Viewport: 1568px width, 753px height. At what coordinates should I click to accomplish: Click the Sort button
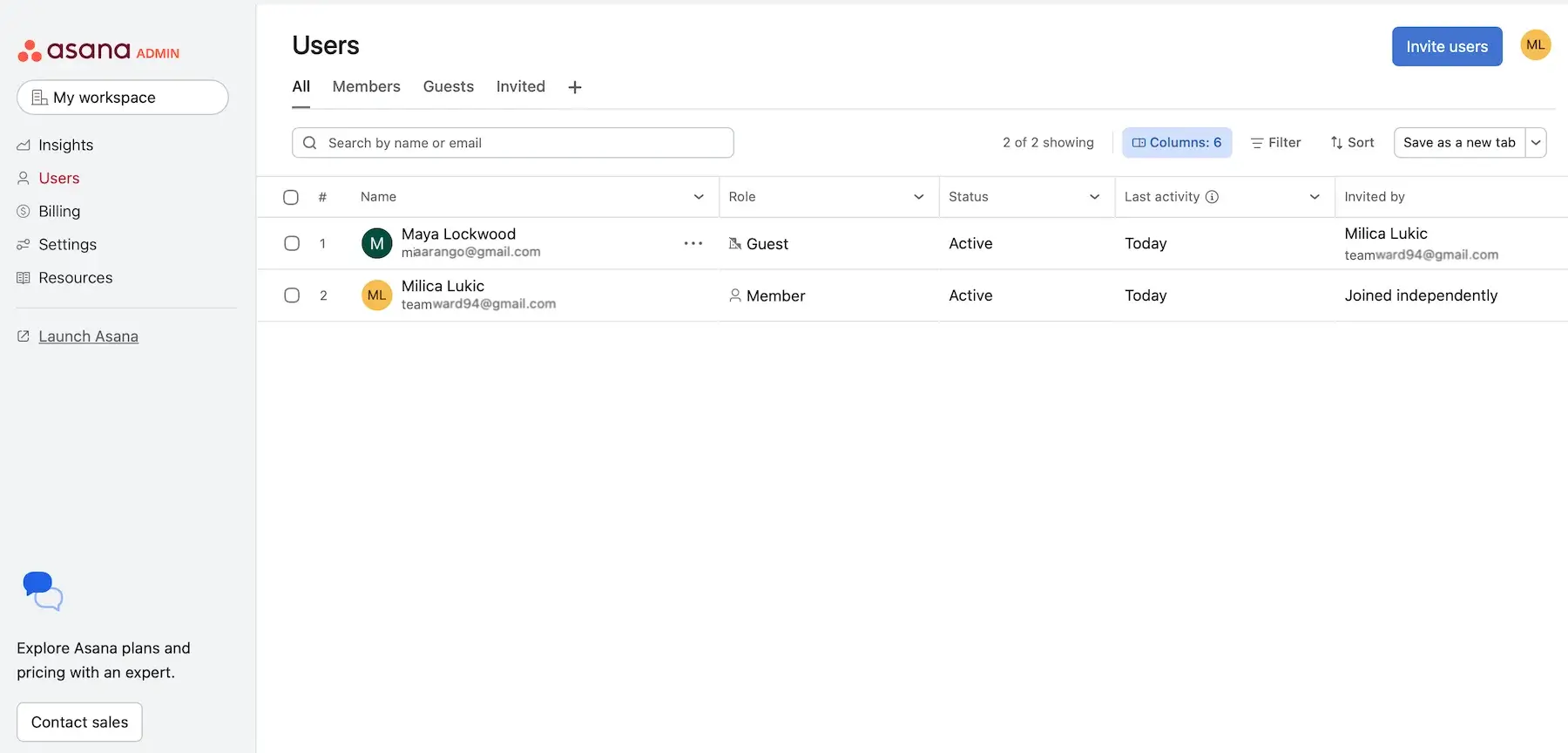(x=1352, y=143)
